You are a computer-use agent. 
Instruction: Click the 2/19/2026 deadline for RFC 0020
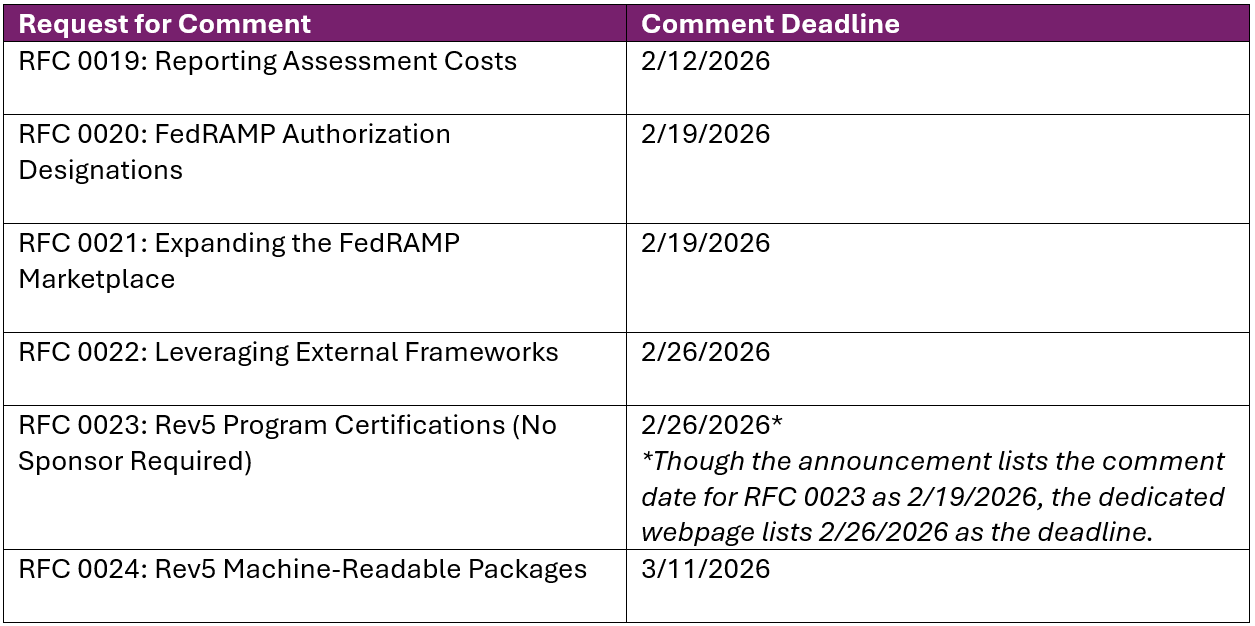(705, 134)
